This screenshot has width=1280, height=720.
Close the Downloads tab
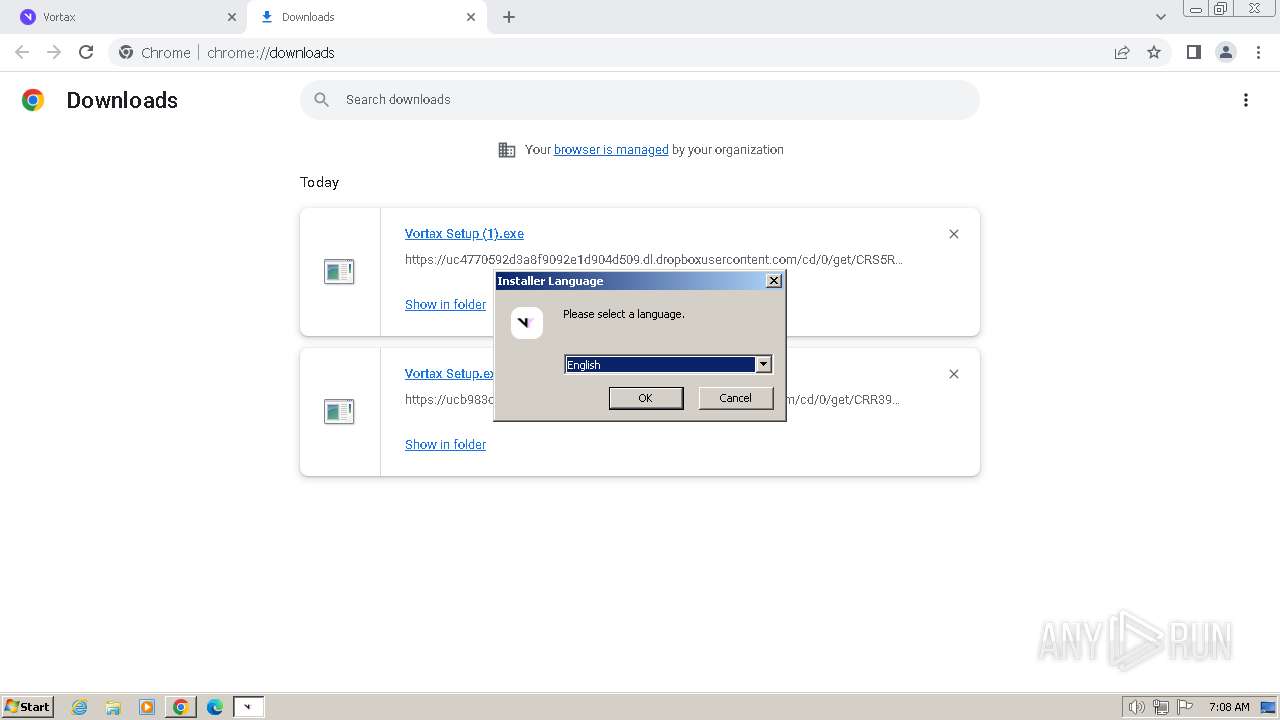point(471,17)
